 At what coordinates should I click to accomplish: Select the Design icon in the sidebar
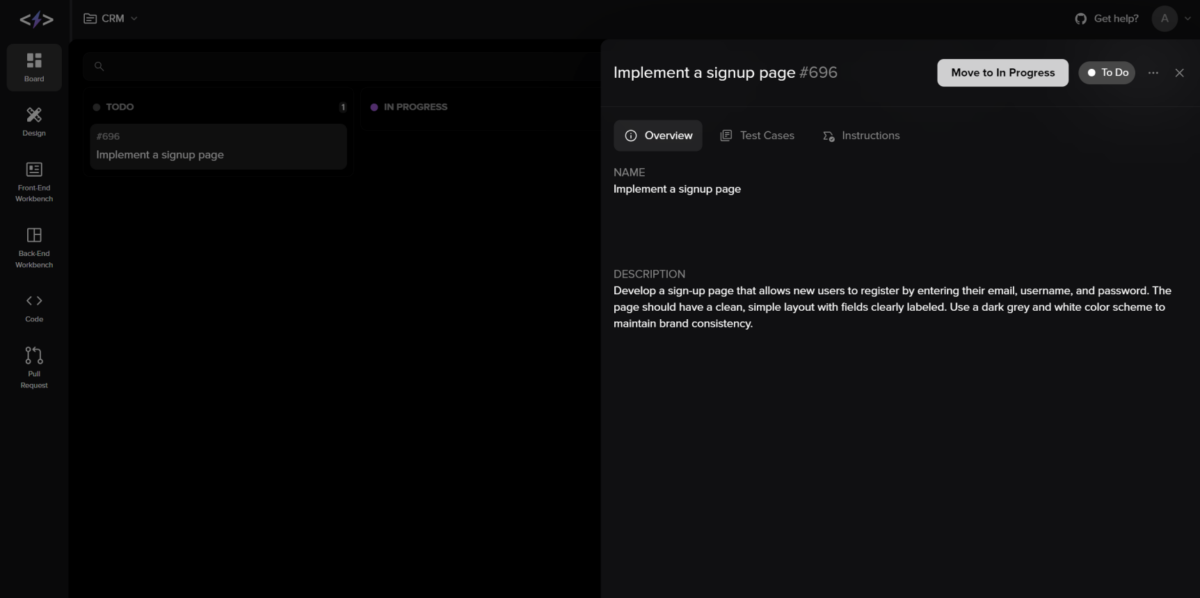coord(33,122)
